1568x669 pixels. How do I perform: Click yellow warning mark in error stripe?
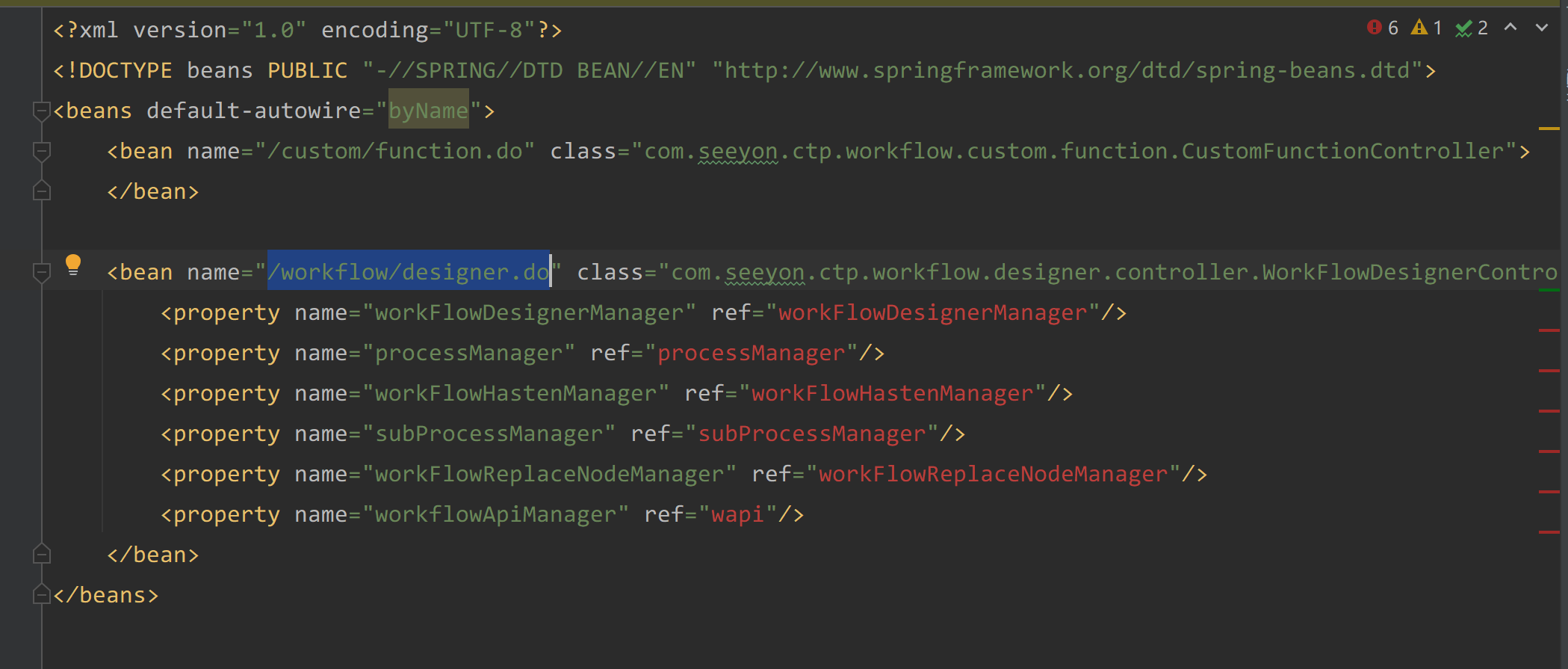pos(1549,129)
